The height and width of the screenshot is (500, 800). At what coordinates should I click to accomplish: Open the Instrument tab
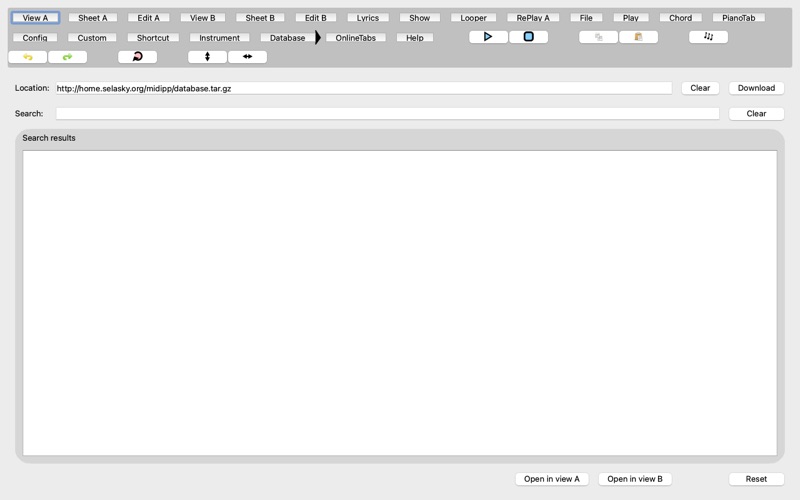219,38
